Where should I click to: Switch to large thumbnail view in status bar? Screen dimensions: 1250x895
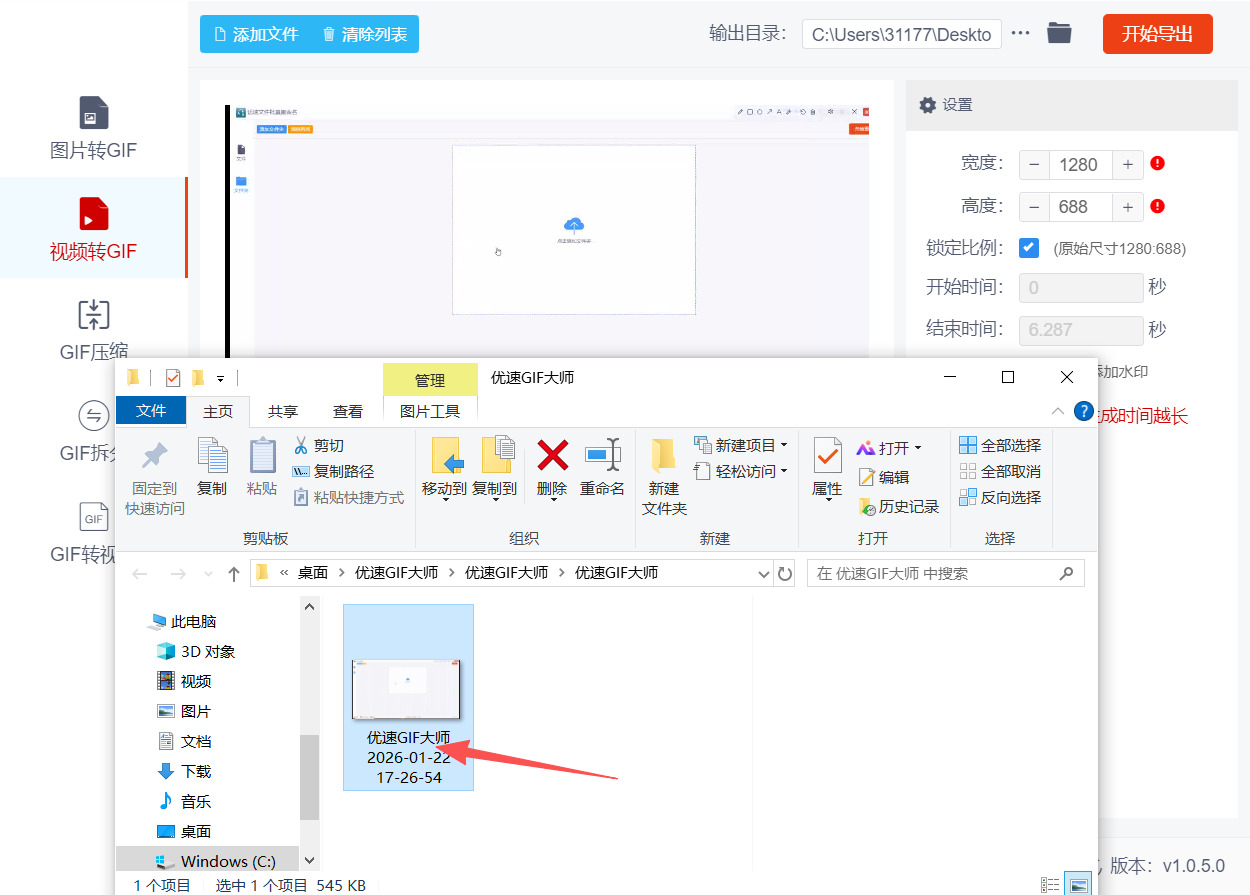click(1079, 884)
